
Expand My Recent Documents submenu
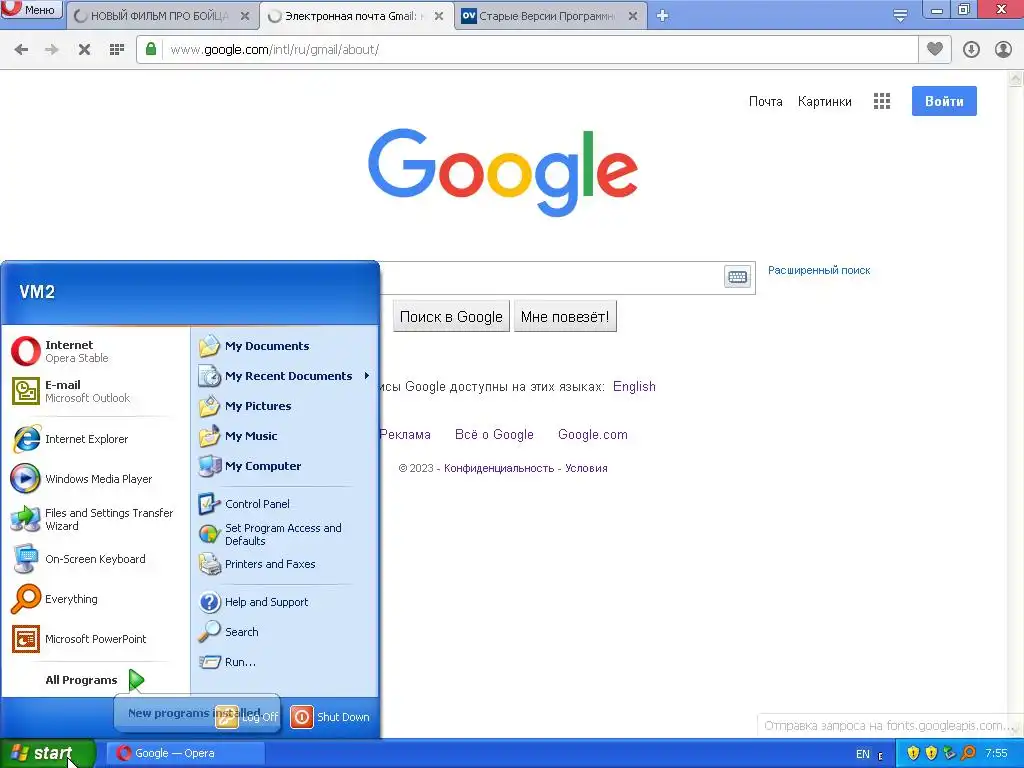[x=285, y=376]
